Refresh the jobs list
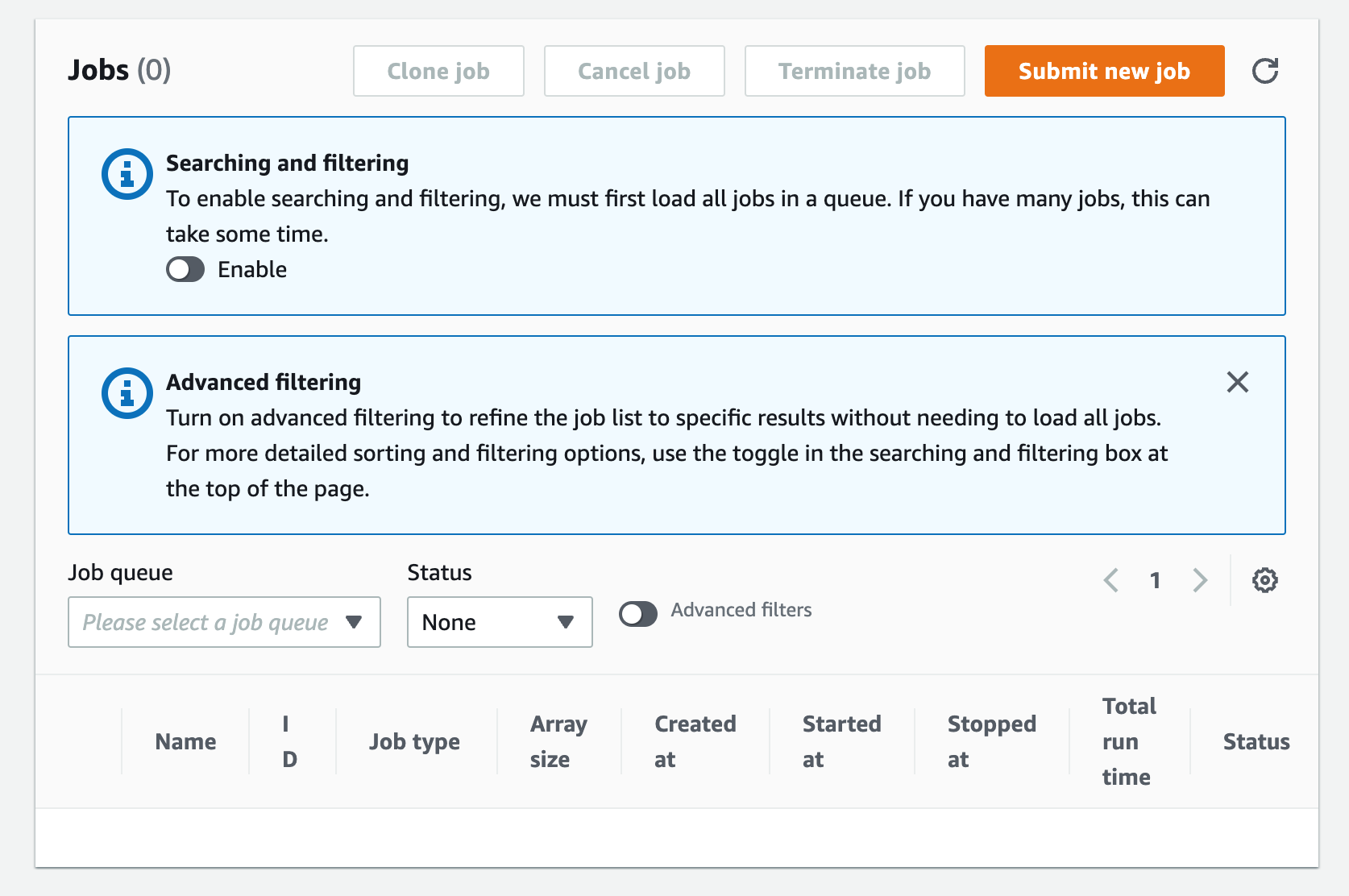Image resolution: width=1349 pixels, height=896 pixels. click(1265, 71)
